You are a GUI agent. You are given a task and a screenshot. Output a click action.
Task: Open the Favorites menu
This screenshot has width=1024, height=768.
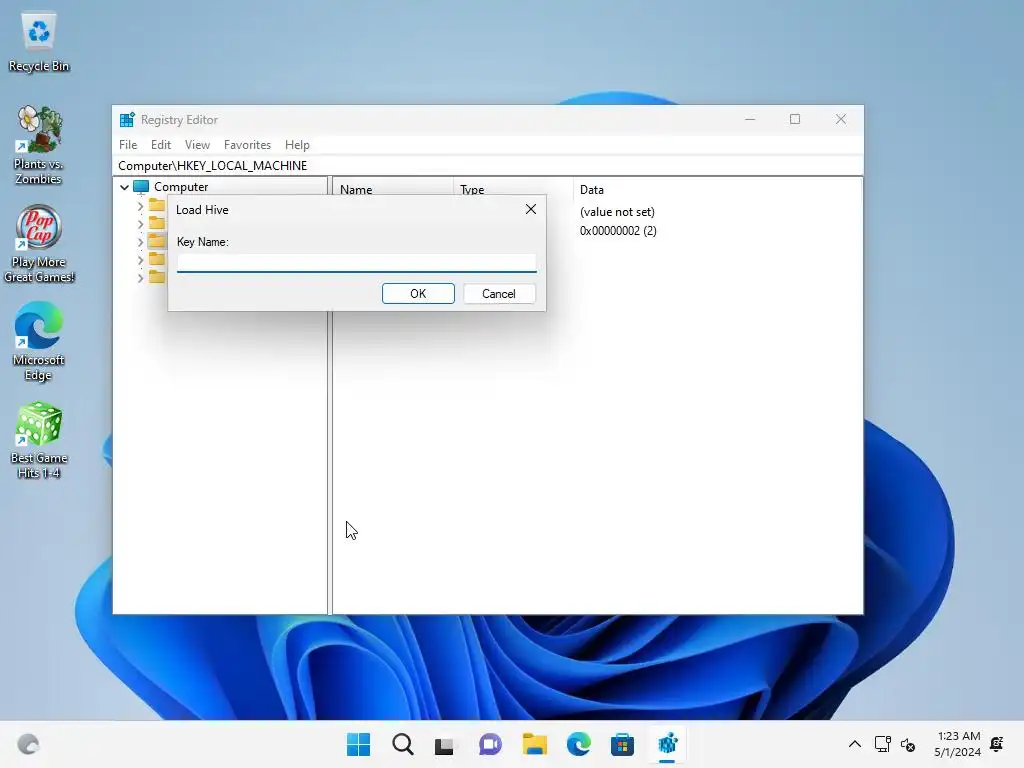point(247,145)
